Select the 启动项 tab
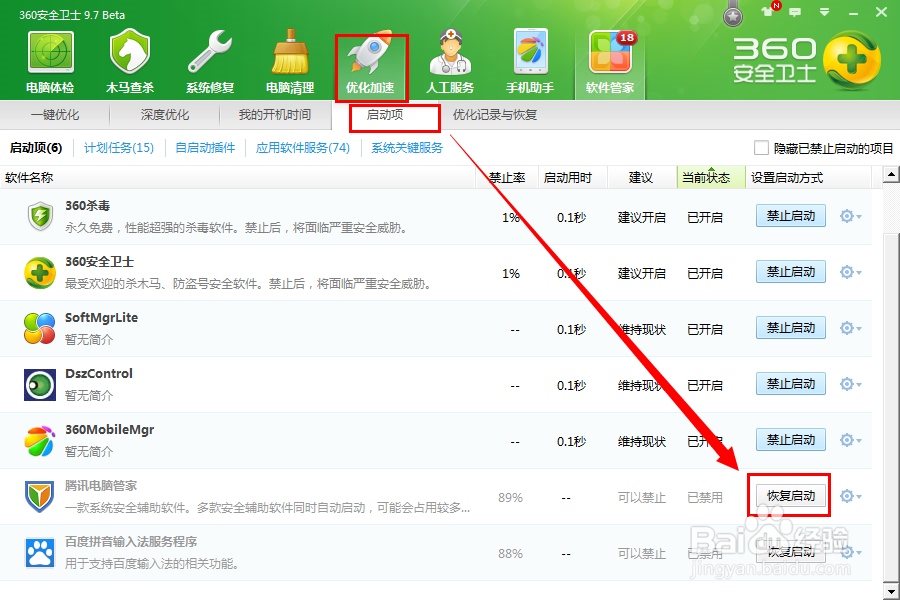The height and width of the screenshot is (600, 900). point(385,115)
